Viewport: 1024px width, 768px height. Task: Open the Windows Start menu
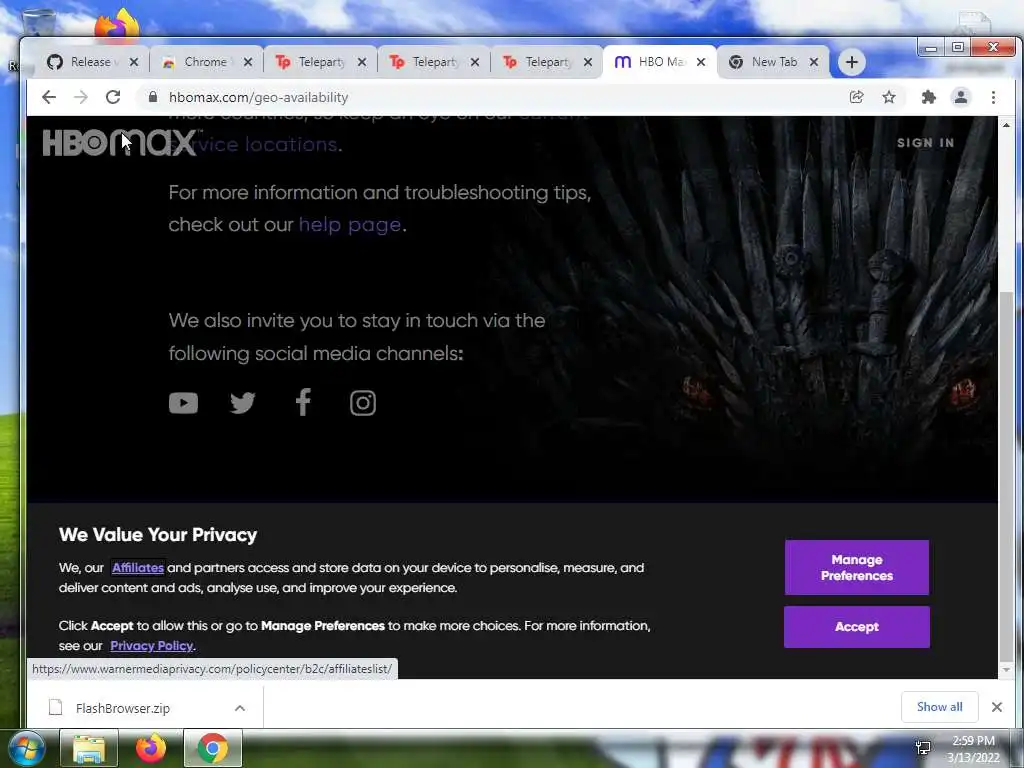point(25,748)
